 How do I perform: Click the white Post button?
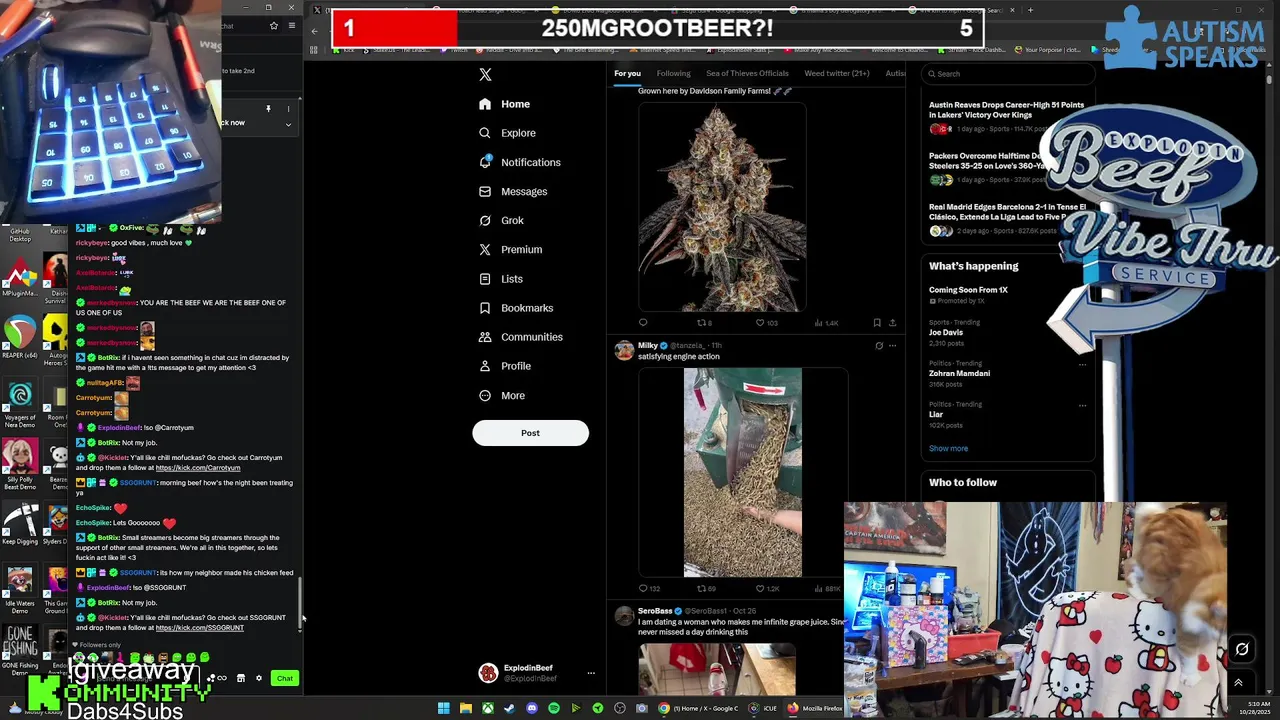[x=530, y=433]
